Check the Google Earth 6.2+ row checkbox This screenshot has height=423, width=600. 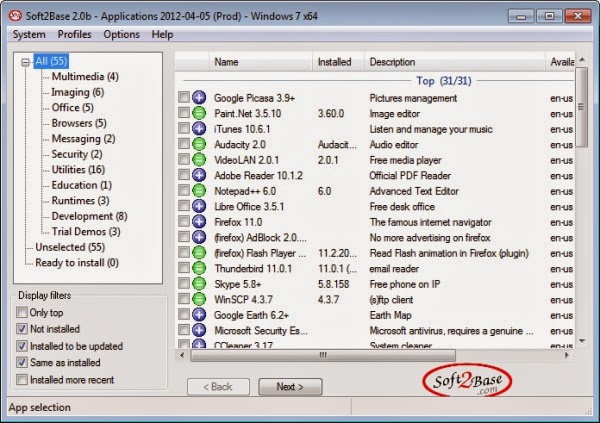pyautogui.click(x=184, y=314)
